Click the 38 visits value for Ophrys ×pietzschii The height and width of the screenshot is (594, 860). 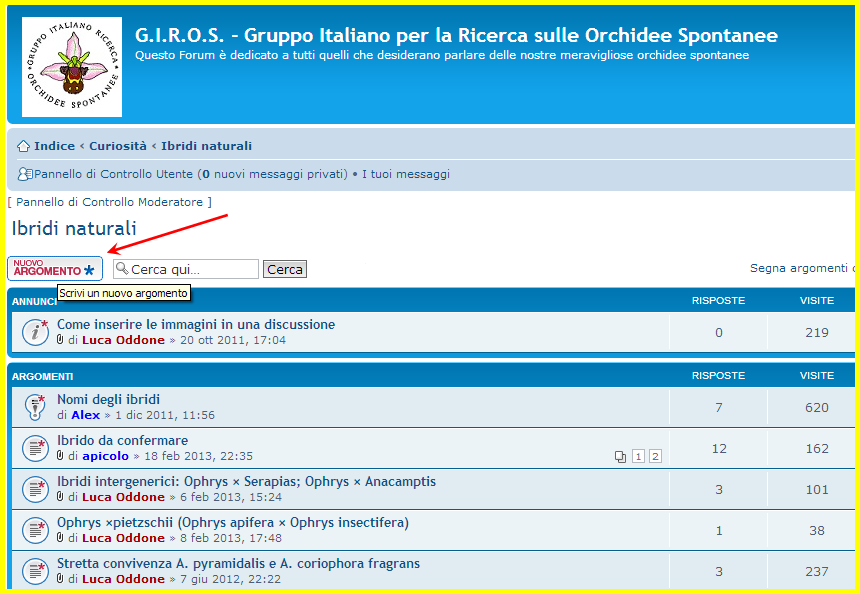(817, 530)
